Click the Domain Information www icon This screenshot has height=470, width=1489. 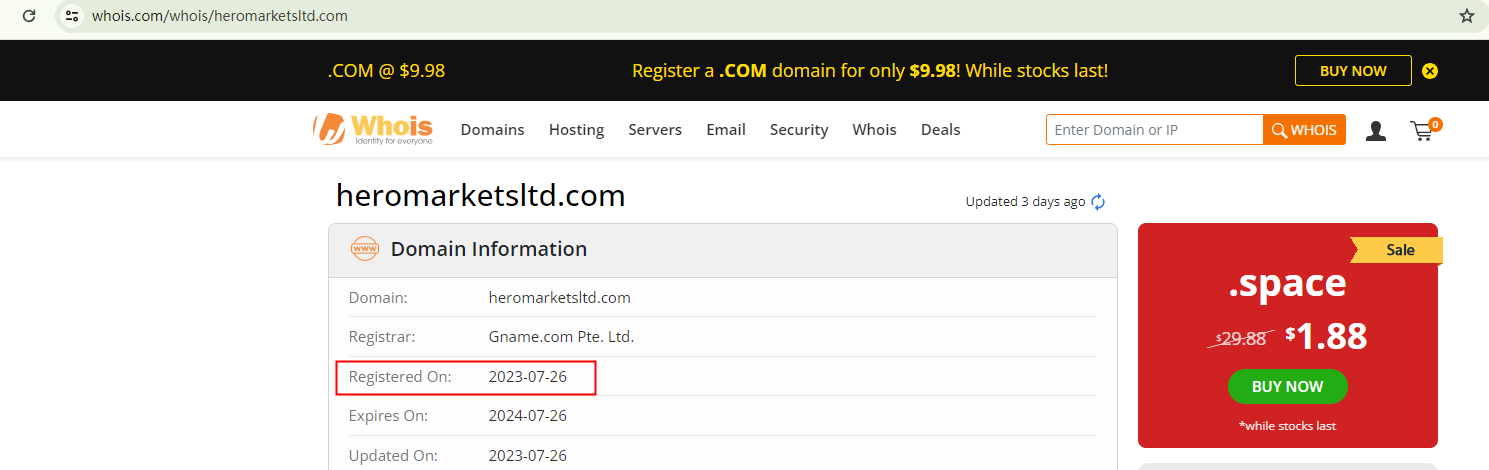(365, 249)
